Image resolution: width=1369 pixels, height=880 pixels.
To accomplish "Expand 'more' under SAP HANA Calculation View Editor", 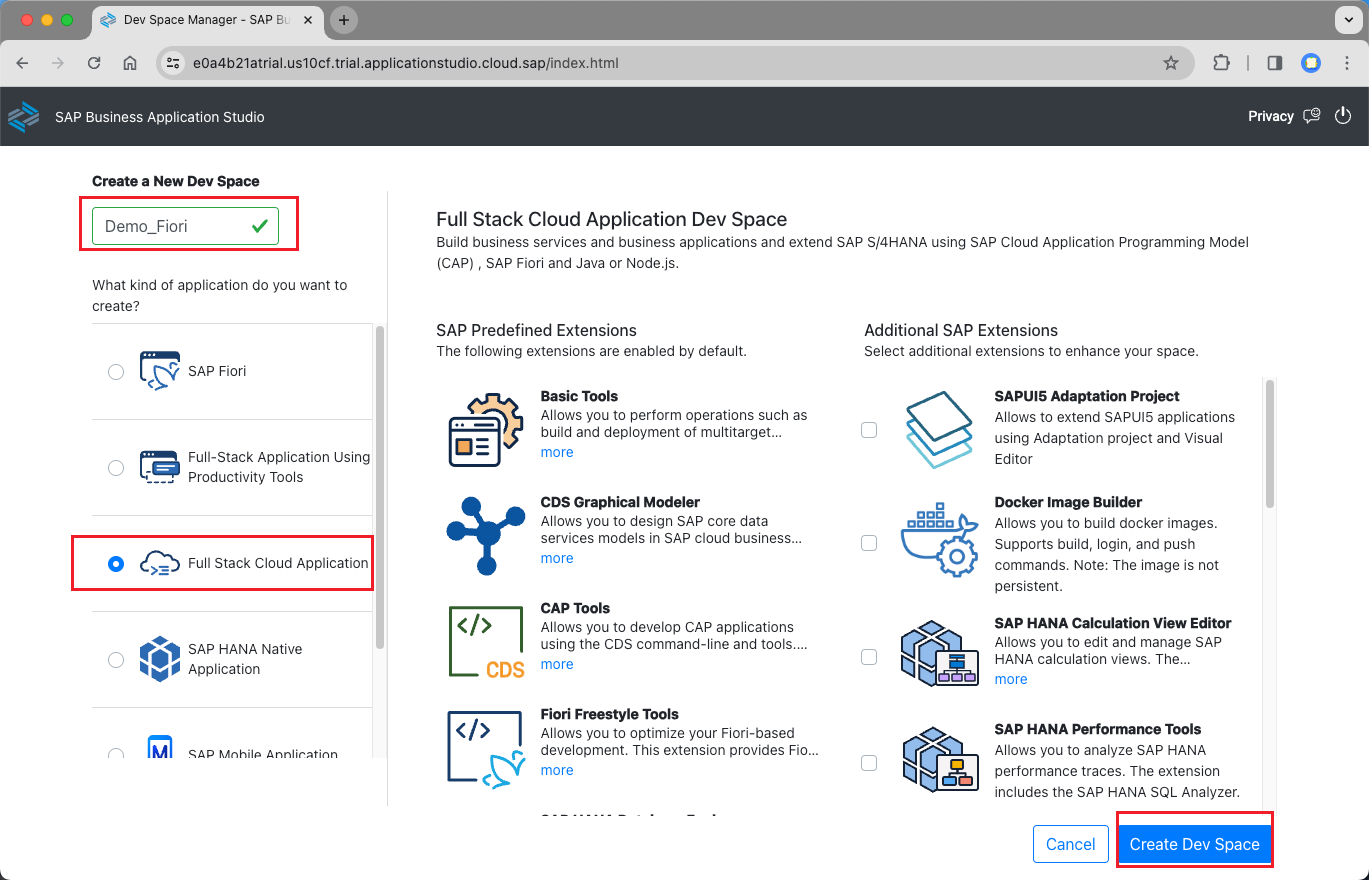I will pos(1010,680).
